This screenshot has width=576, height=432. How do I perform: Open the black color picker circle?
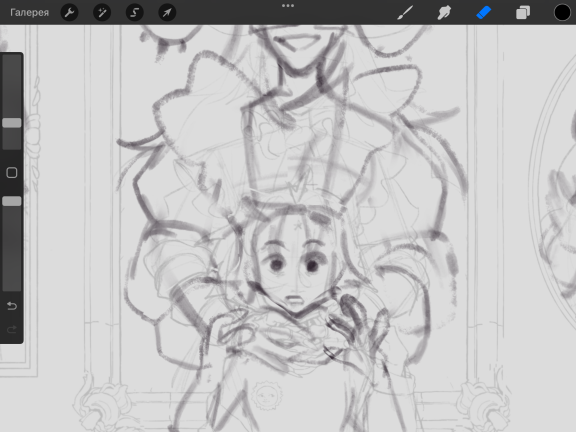[562, 12]
